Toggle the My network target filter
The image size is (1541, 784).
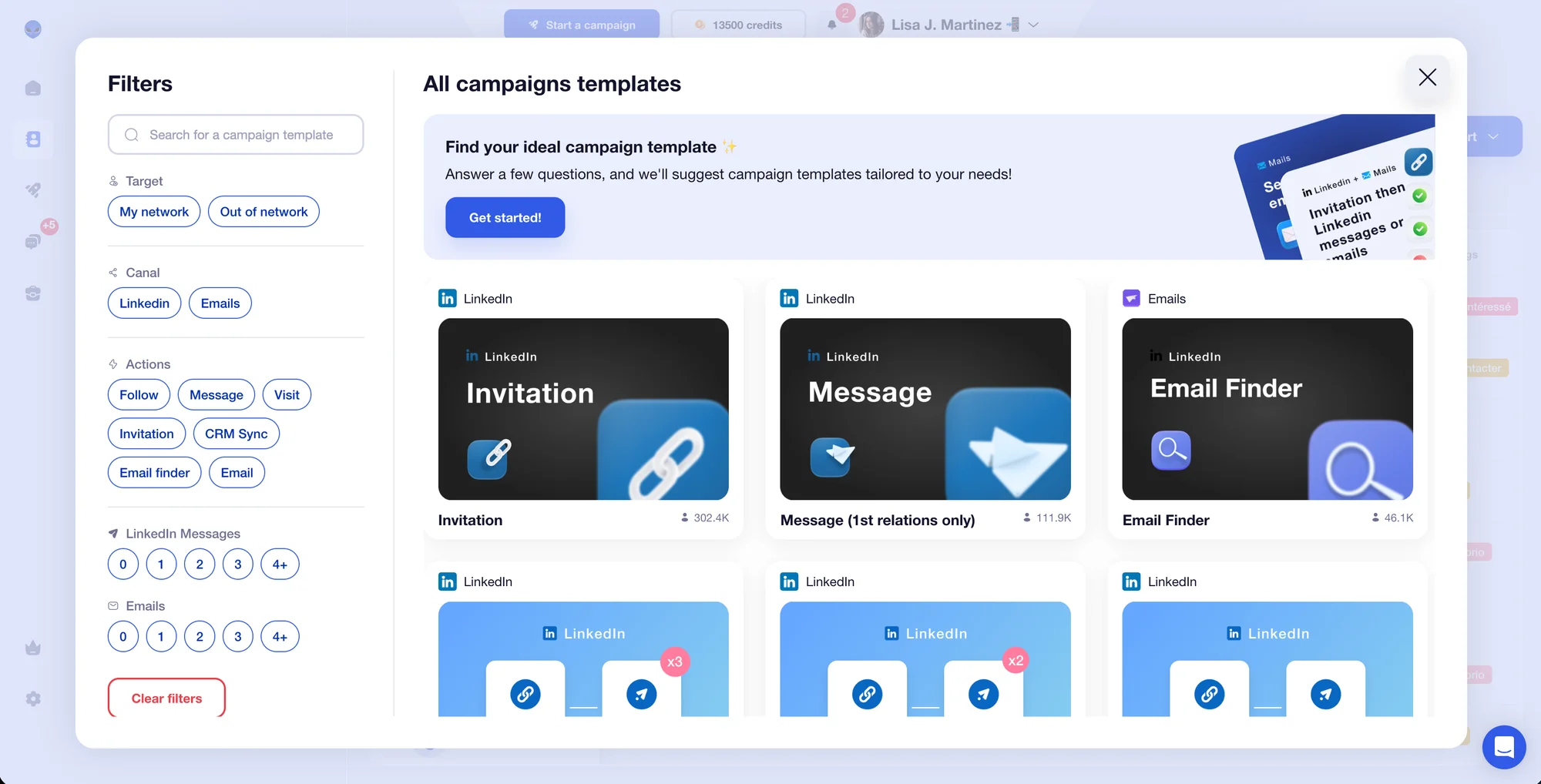pyautogui.click(x=154, y=212)
